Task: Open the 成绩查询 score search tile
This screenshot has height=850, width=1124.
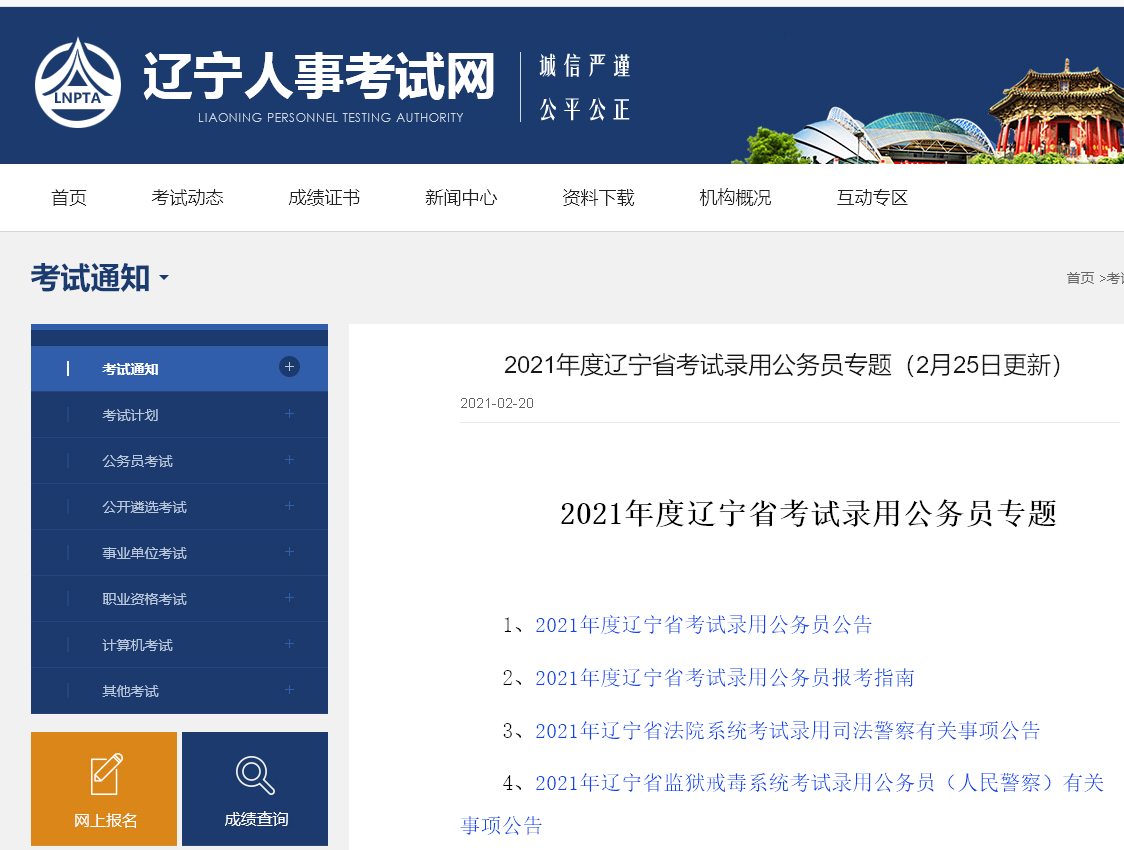Action: (x=255, y=789)
